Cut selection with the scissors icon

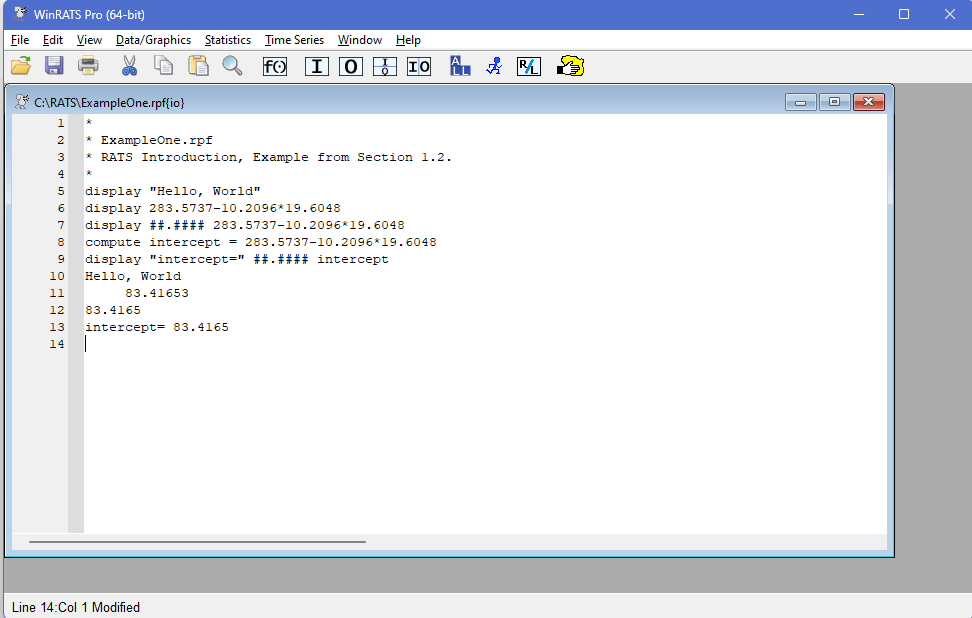(129, 67)
